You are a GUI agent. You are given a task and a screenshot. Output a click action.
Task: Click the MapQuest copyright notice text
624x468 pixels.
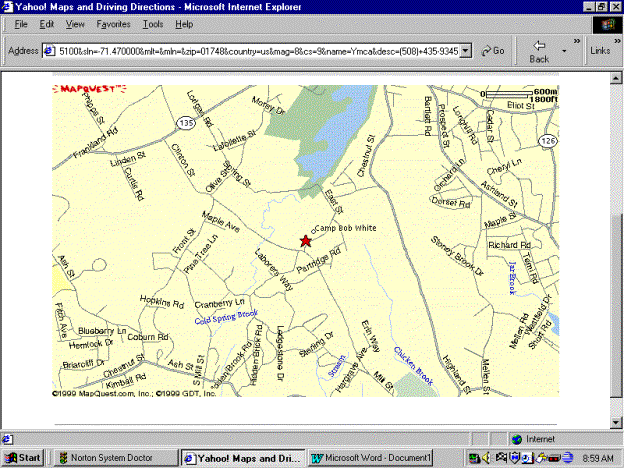tap(134, 394)
